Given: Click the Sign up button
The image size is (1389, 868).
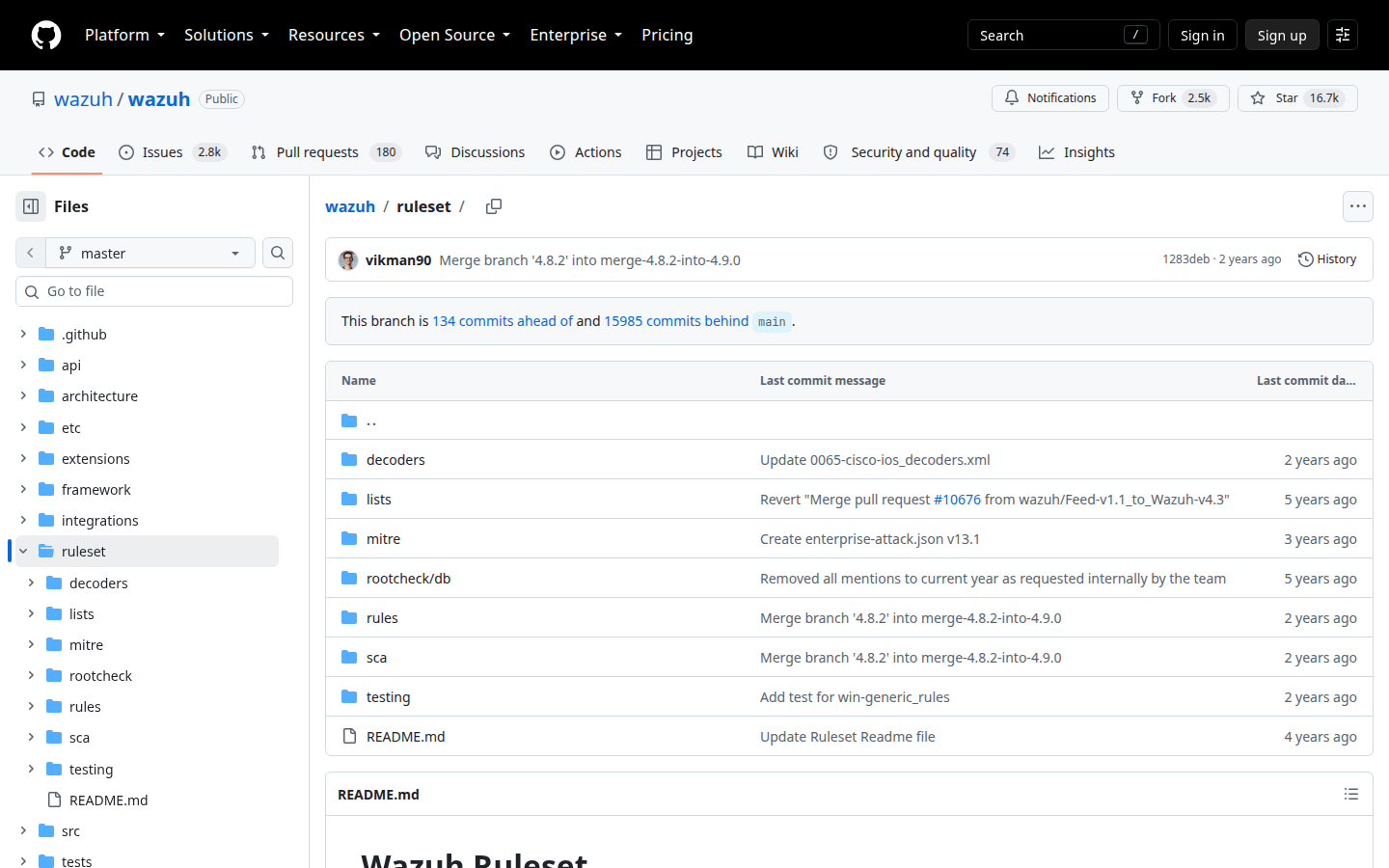Looking at the screenshot, I should pyautogui.click(x=1282, y=35).
